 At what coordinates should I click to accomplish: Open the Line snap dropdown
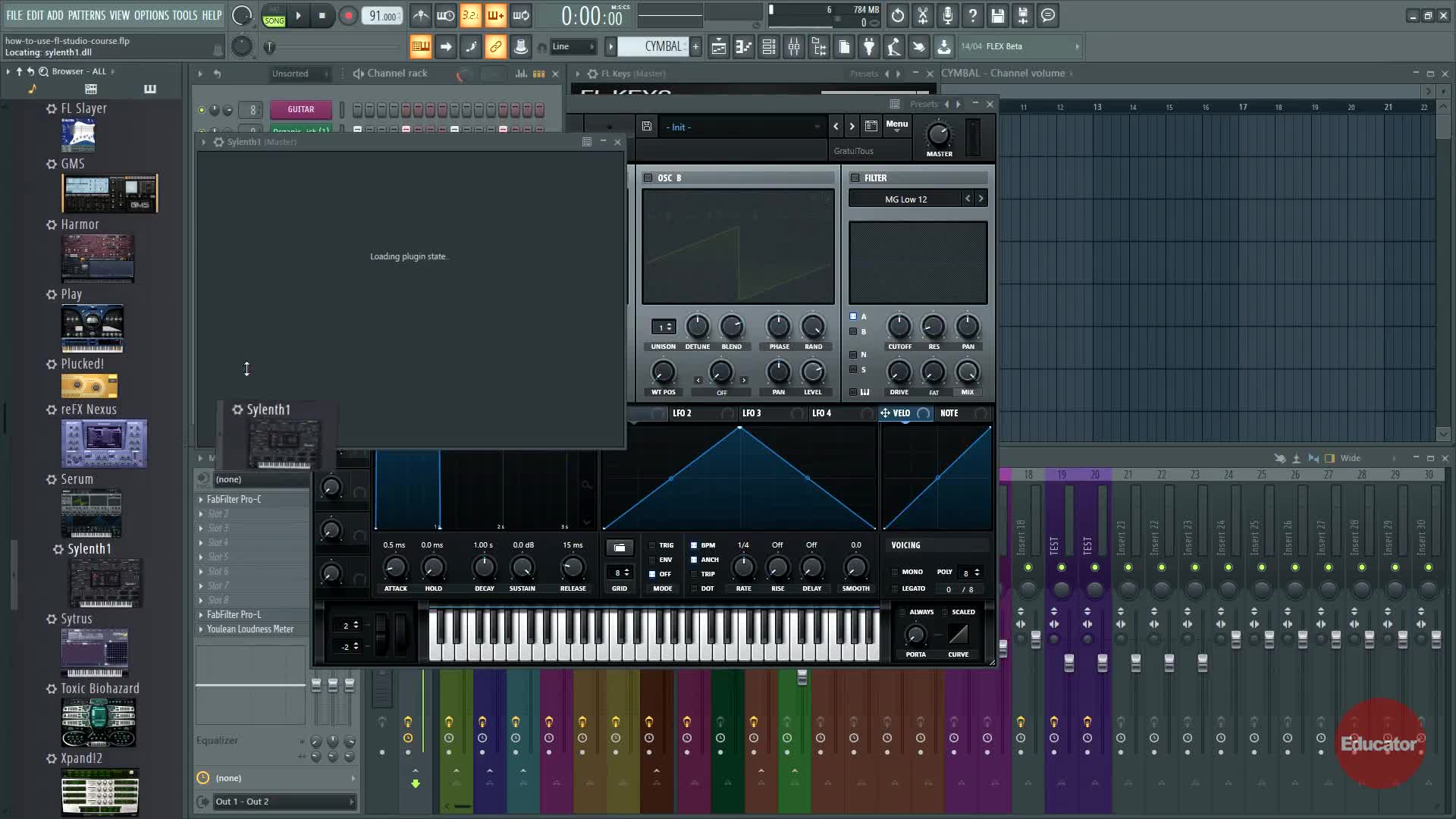coord(573,47)
